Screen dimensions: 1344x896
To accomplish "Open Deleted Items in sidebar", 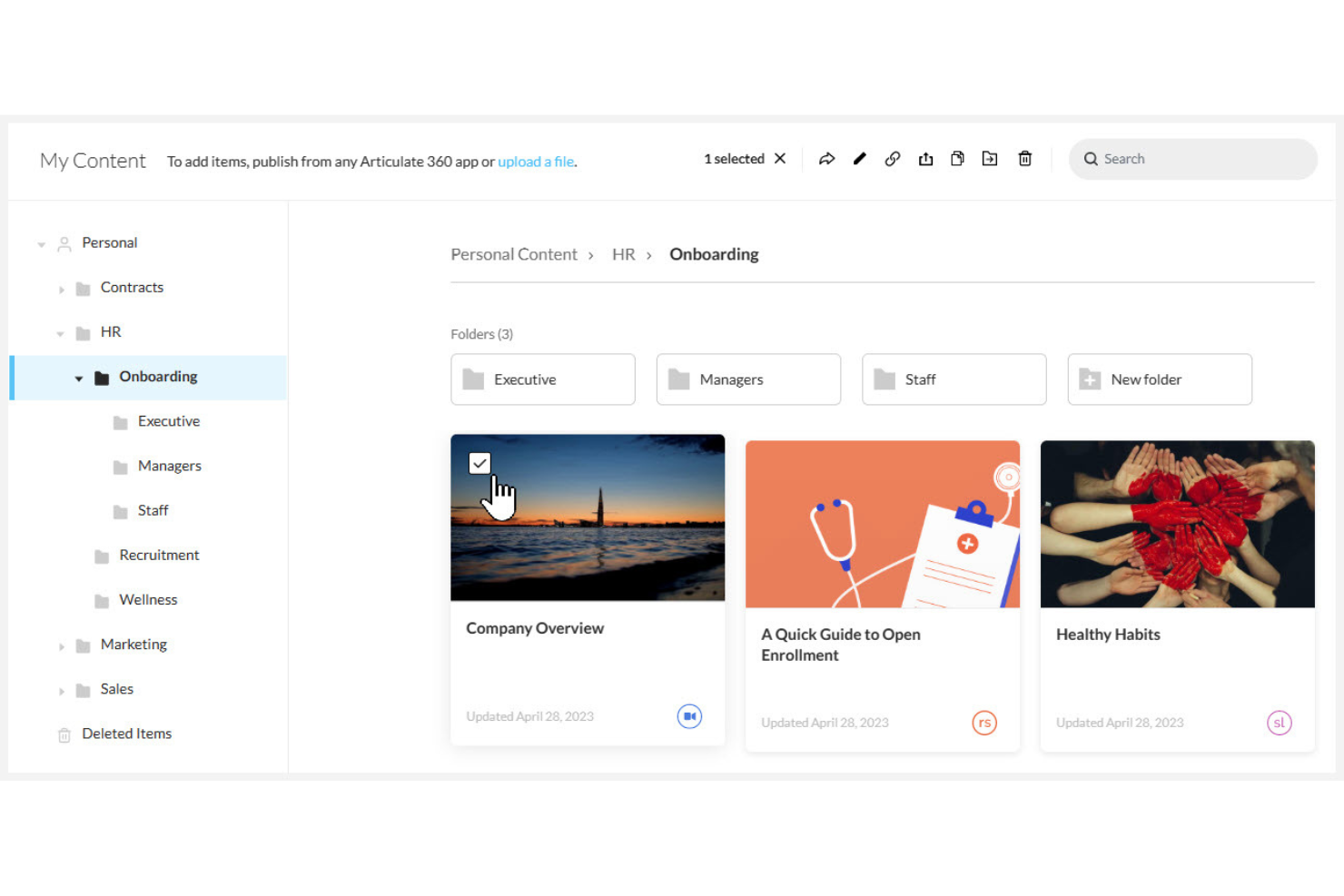I will 127,734.
